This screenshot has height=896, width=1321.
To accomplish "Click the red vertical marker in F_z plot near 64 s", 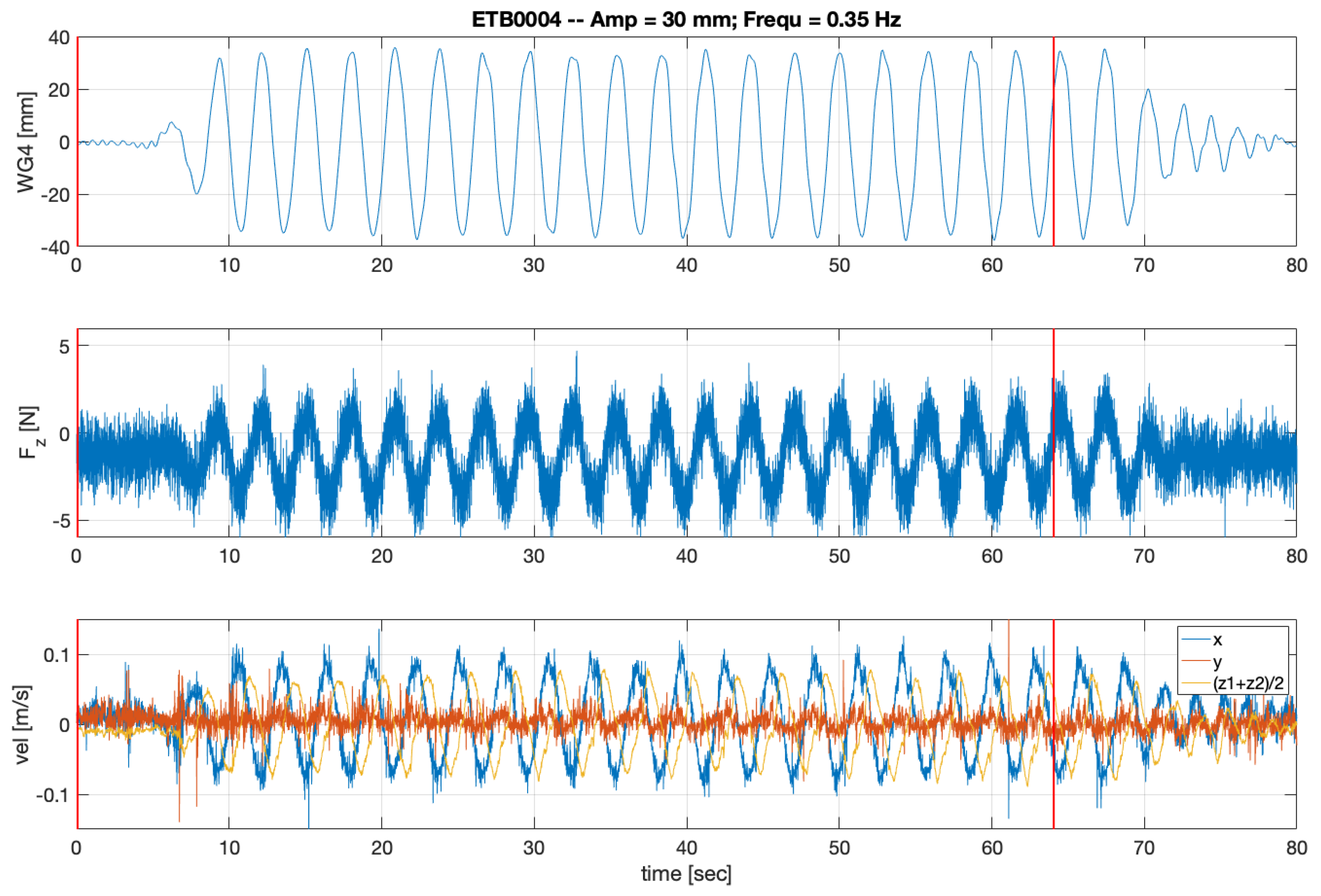I will [1053, 432].
